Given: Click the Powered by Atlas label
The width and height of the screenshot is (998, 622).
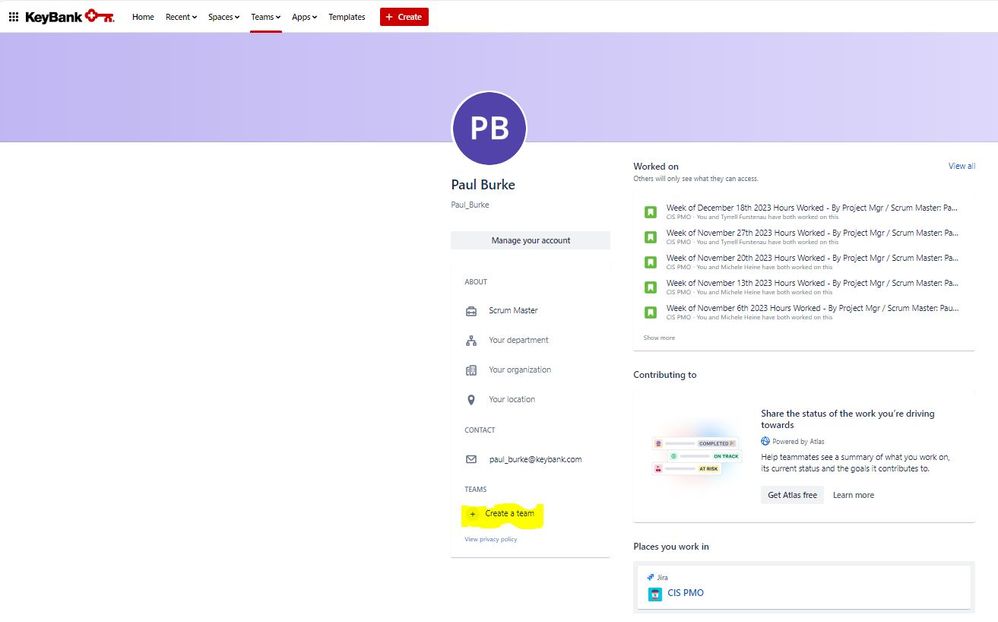Looking at the screenshot, I should point(798,441).
